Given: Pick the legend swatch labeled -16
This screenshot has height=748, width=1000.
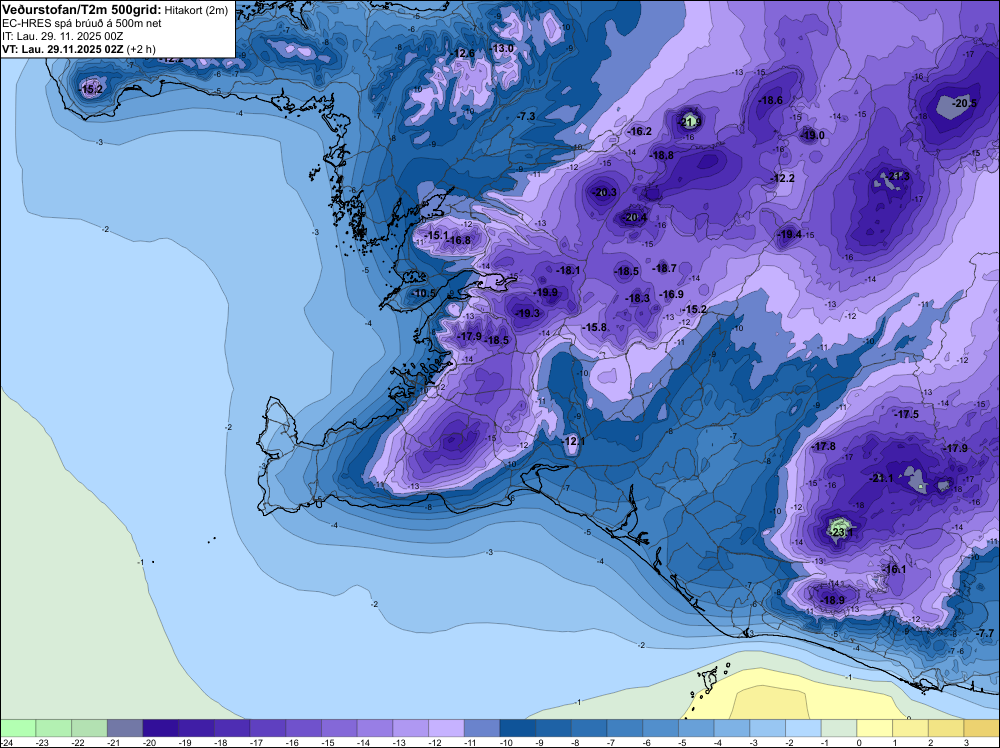Looking at the screenshot, I should click(304, 728).
